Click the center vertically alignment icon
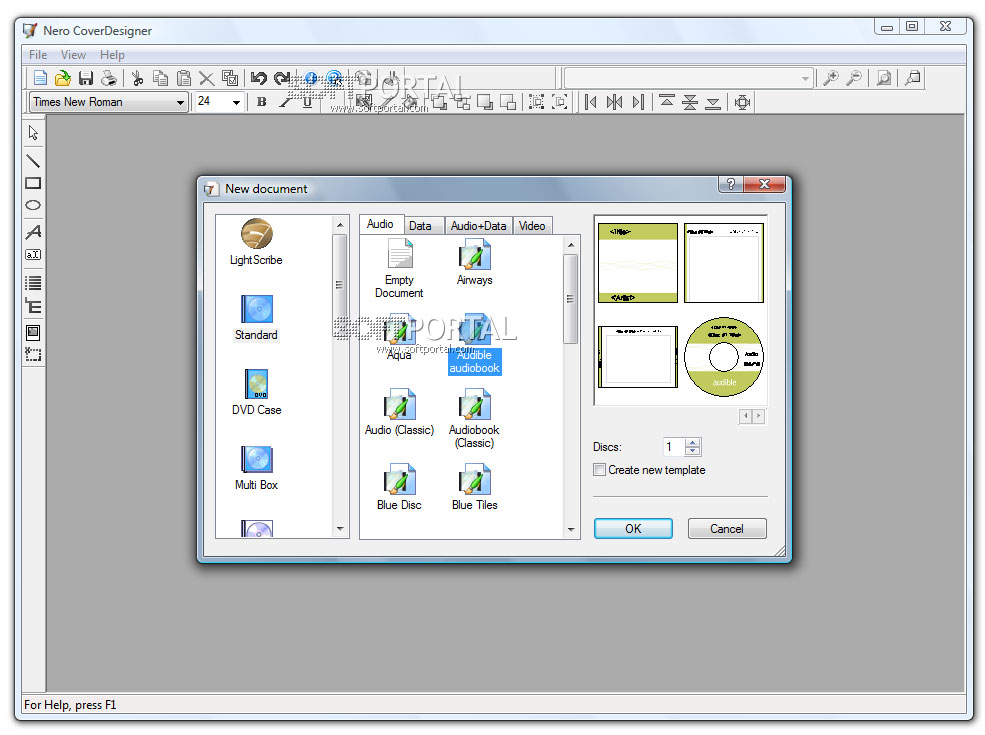985x735 pixels. 690,102
